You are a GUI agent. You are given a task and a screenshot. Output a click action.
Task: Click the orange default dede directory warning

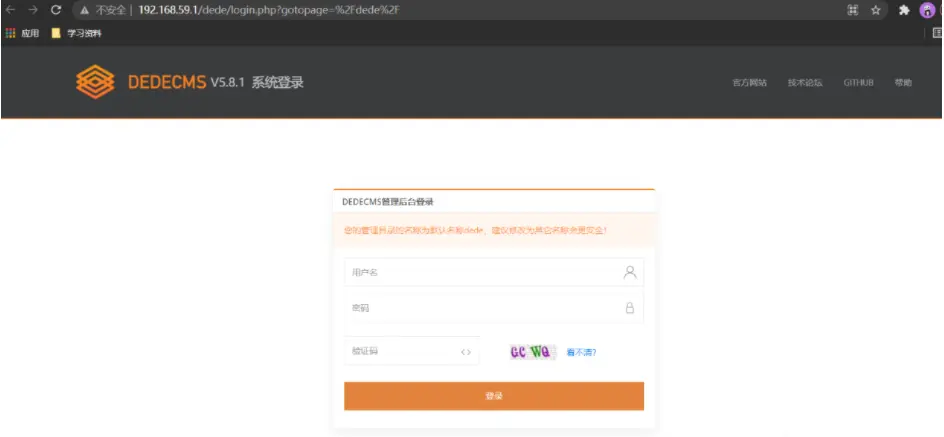pos(475,230)
